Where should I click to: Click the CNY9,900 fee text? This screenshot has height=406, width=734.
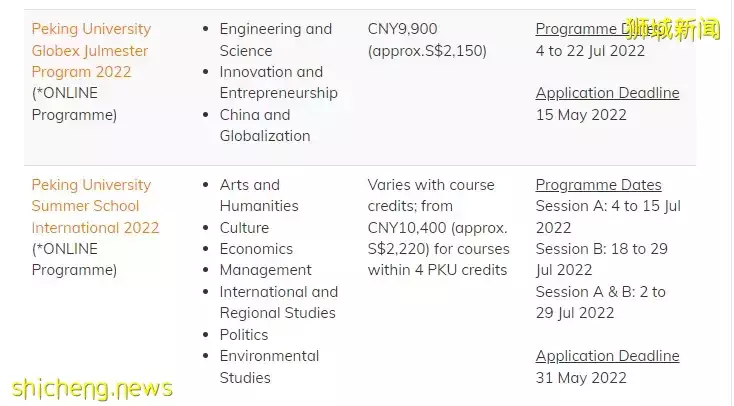pyautogui.click(x=402, y=29)
